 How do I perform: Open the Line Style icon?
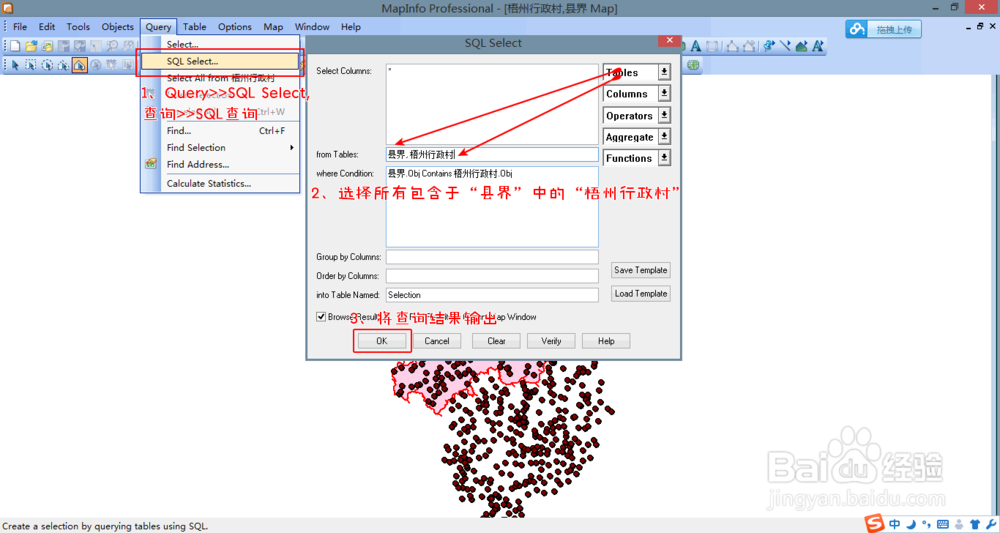click(785, 46)
